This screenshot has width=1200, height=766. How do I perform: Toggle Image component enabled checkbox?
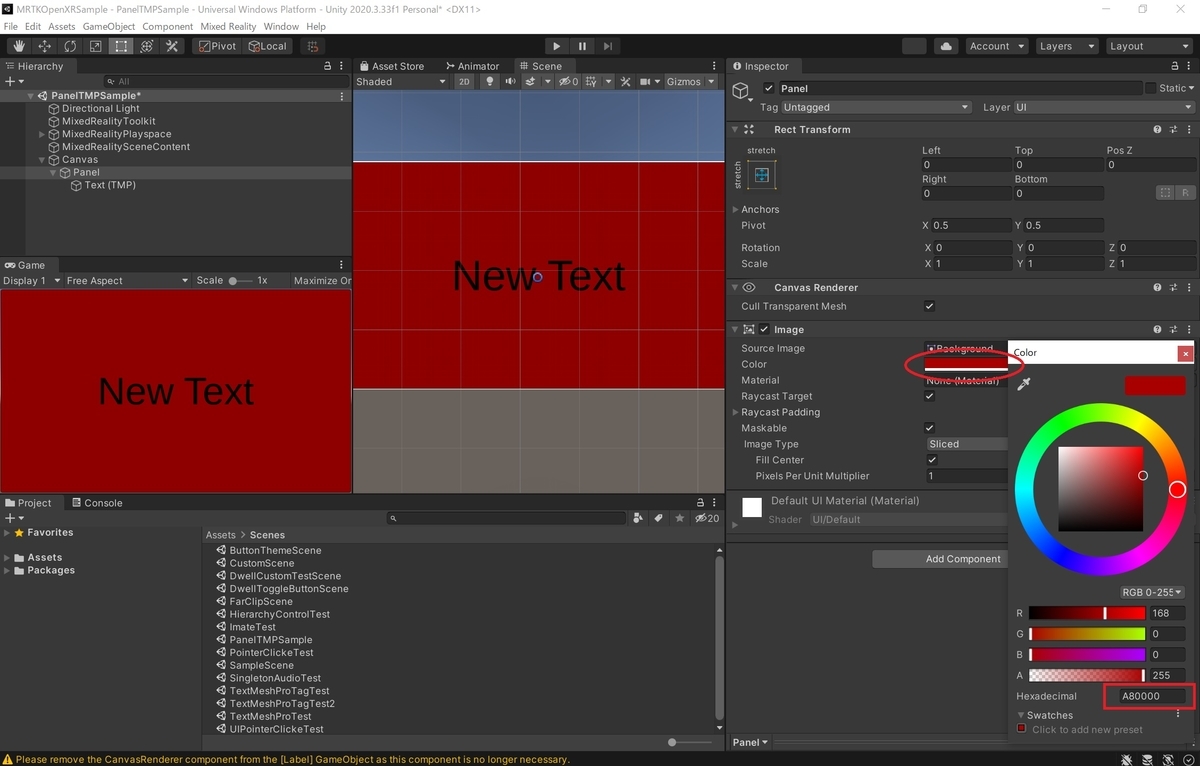(x=764, y=330)
